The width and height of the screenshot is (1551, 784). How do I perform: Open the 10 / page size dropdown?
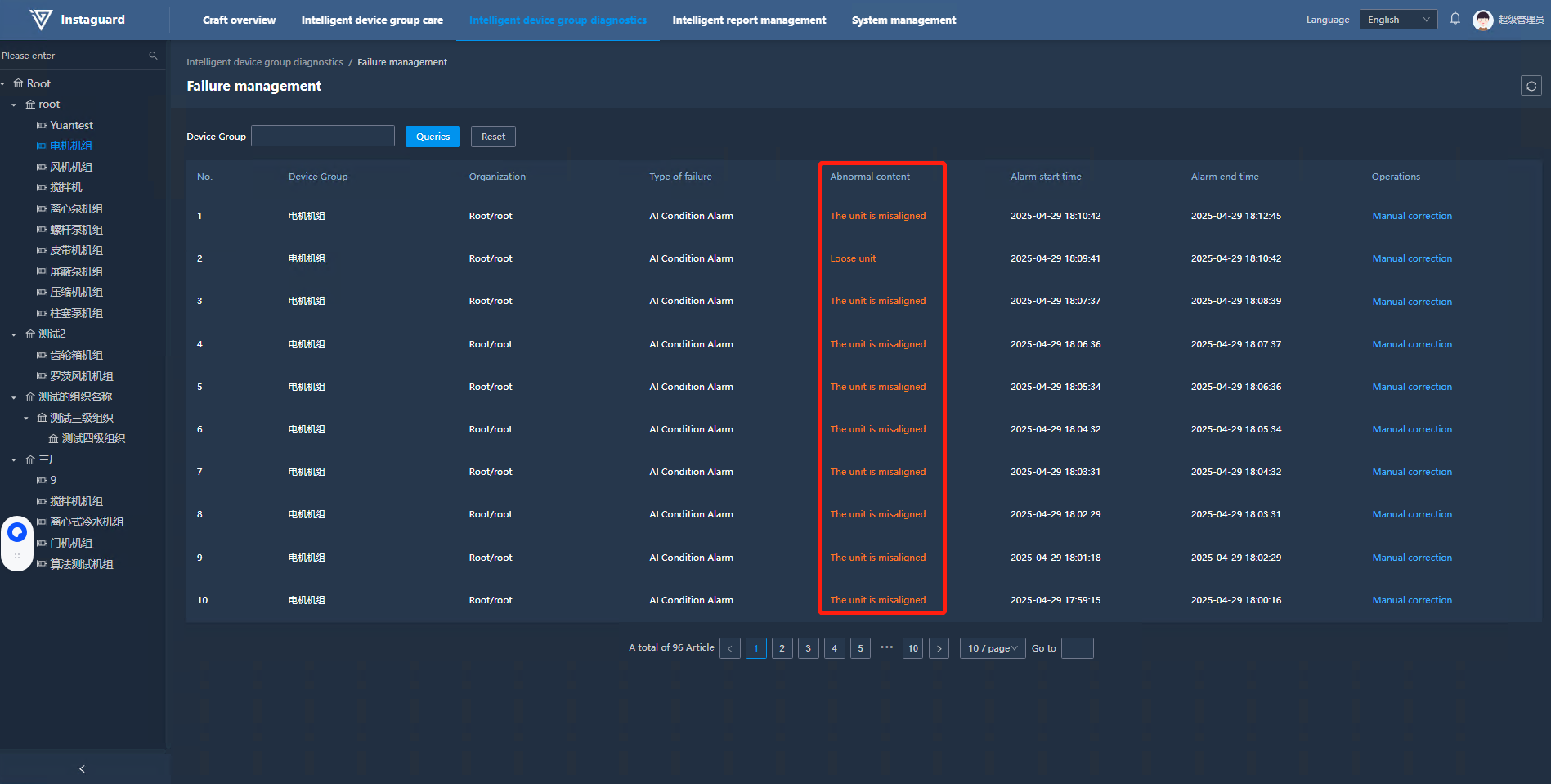[992, 648]
